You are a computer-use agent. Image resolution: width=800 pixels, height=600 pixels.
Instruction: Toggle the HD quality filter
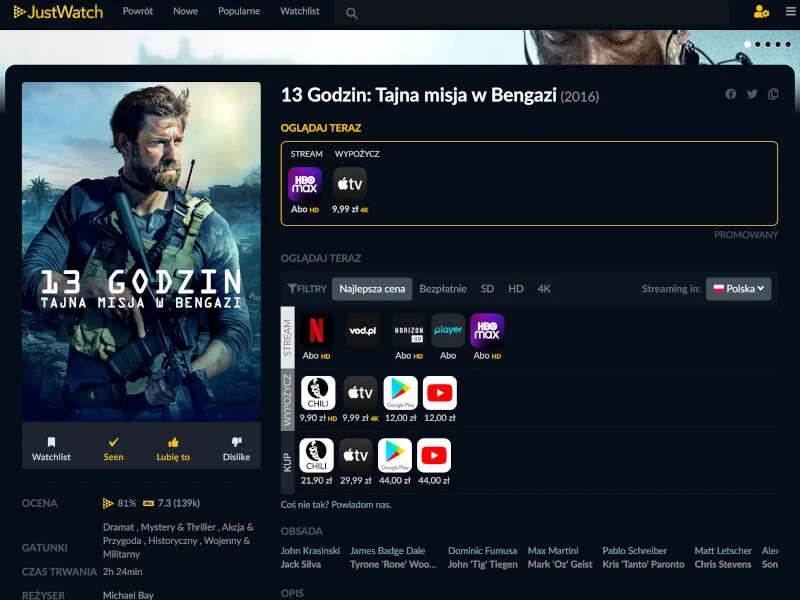coord(516,288)
